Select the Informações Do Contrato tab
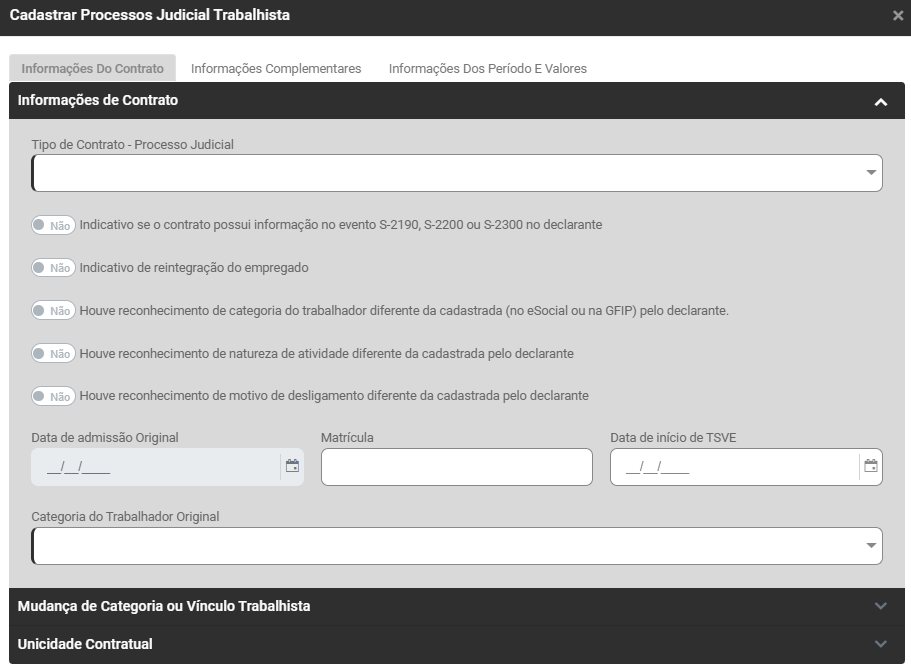Screen dimensions: 911x667 pos(92,69)
